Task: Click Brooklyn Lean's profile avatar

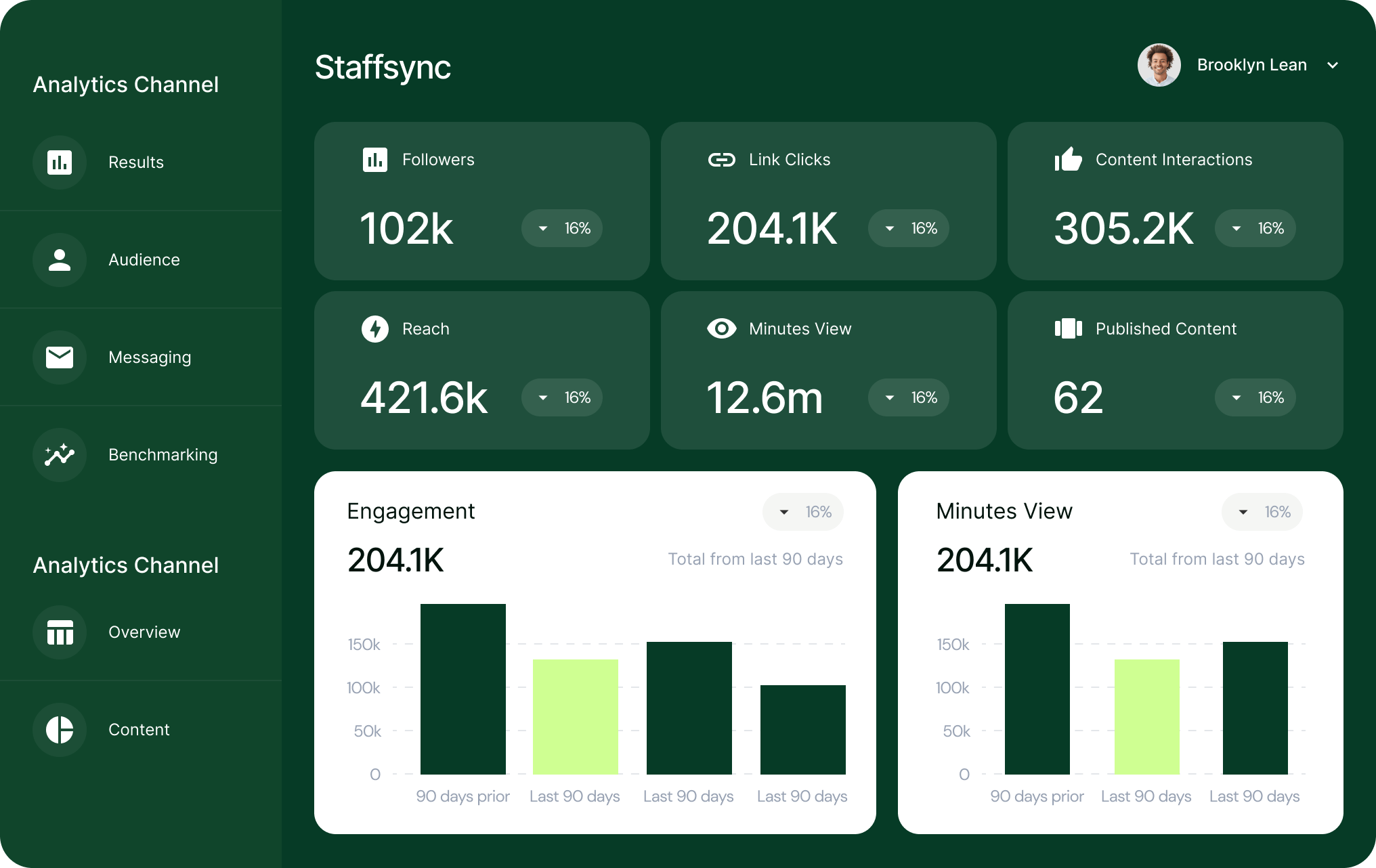Action: point(1159,66)
